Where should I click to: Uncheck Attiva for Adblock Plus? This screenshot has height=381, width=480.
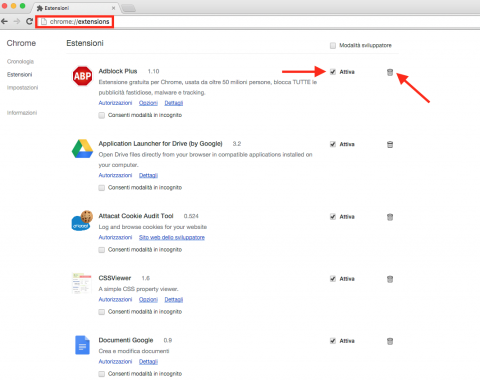click(333, 72)
